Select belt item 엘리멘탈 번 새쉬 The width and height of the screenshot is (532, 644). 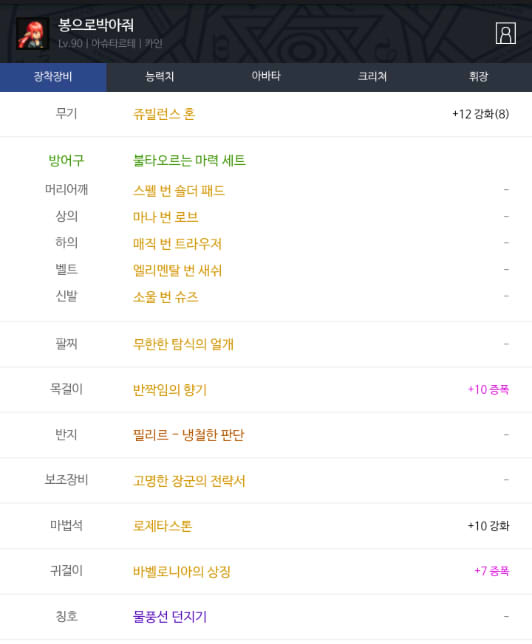(x=177, y=270)
